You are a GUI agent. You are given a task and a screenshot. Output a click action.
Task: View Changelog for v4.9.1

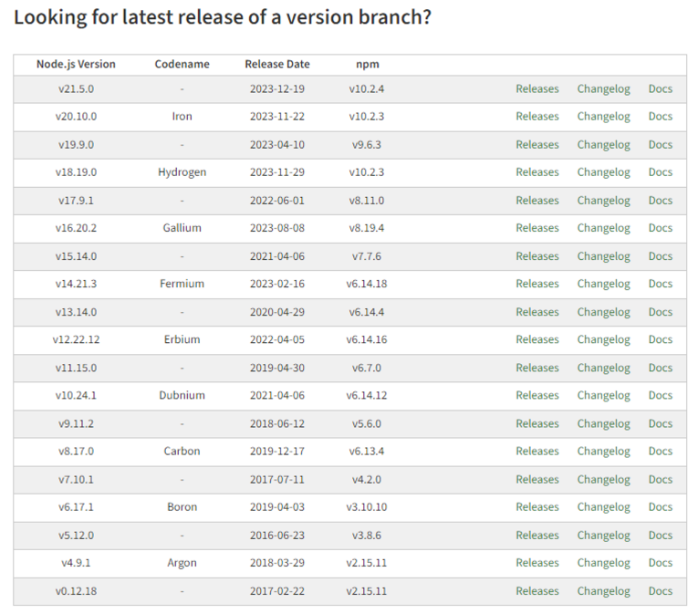click(x=604, y=564)
